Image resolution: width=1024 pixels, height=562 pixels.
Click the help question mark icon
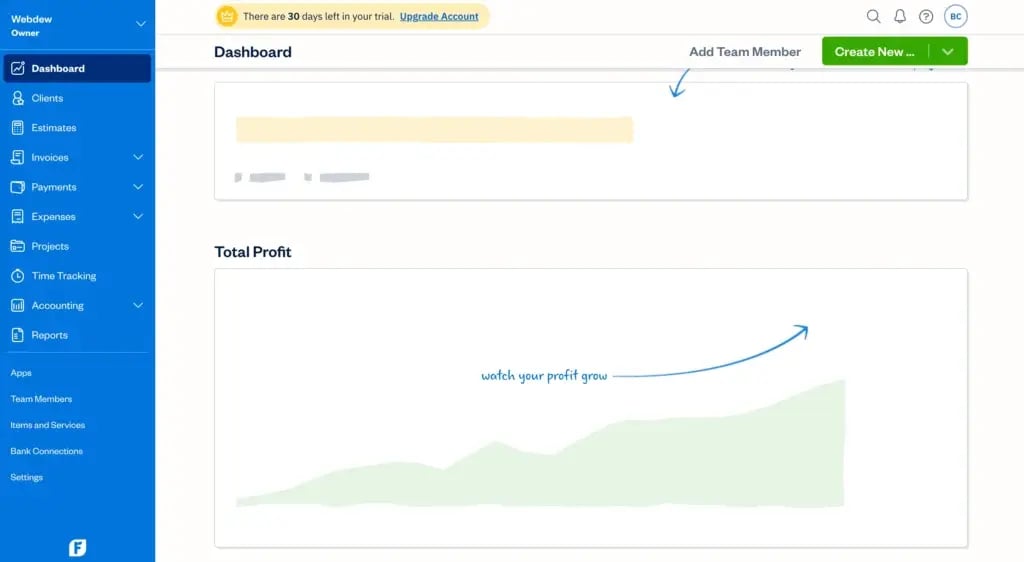pos(926,16)
